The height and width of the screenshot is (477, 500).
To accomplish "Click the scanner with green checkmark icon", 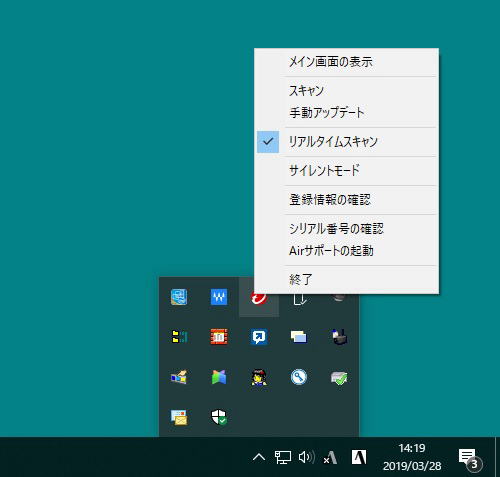I will click(339, 378).
